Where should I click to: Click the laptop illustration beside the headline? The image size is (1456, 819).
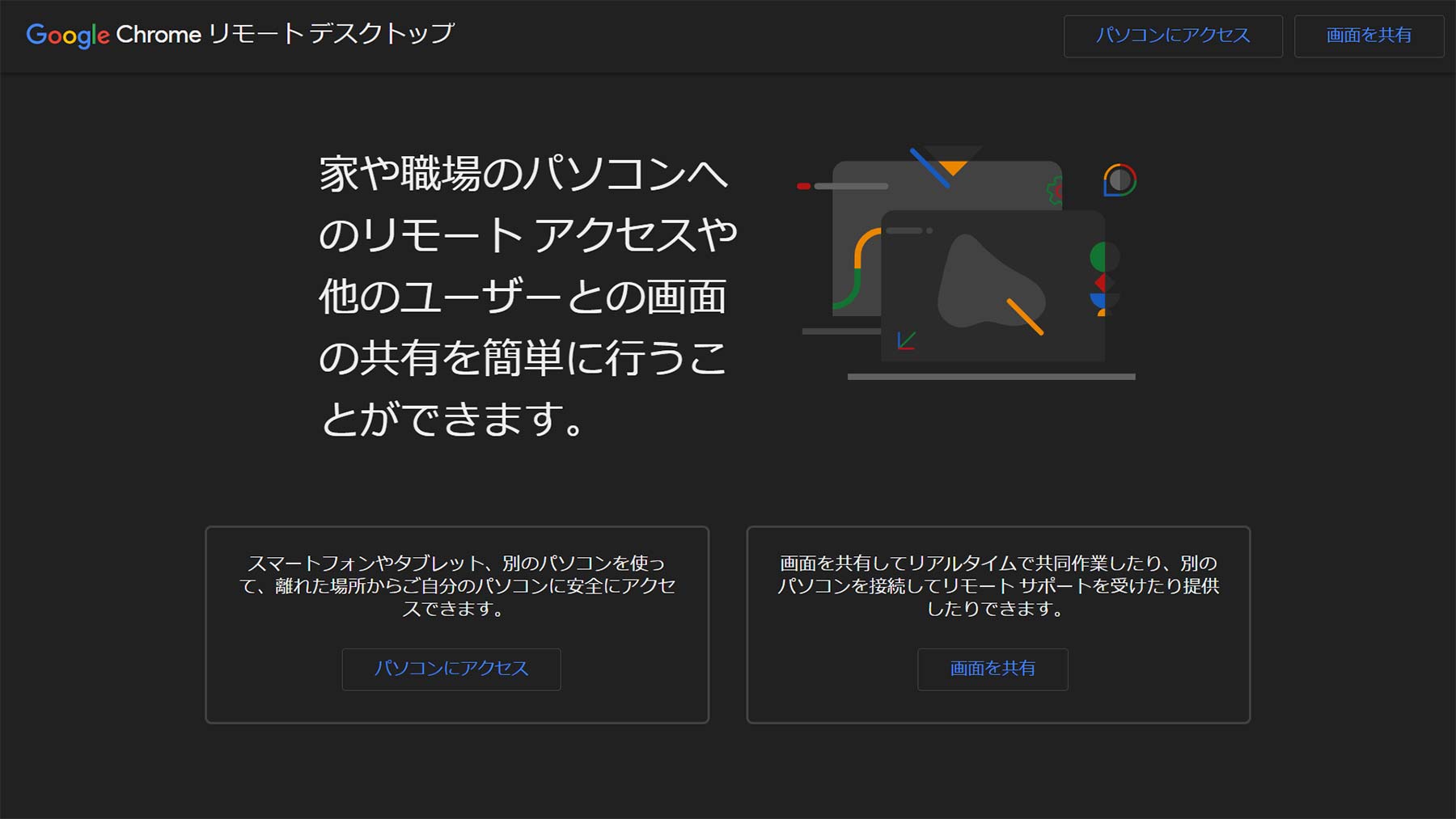tap(967, 263)
